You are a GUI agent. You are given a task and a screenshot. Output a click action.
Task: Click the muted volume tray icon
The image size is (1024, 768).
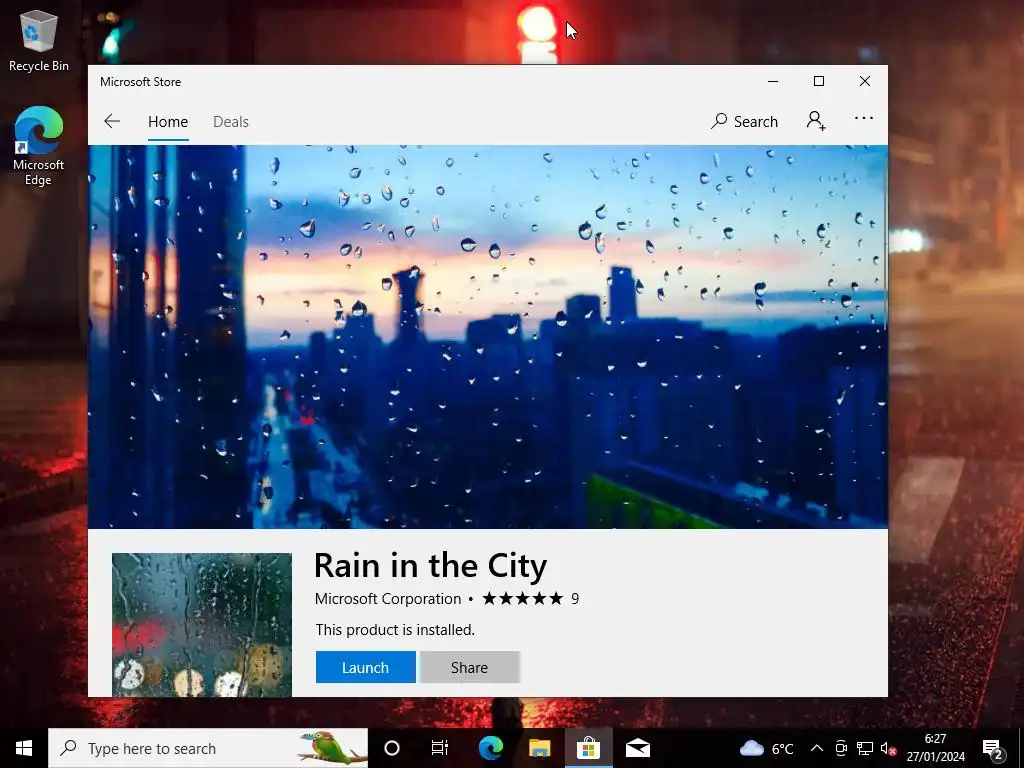point(888,748)
